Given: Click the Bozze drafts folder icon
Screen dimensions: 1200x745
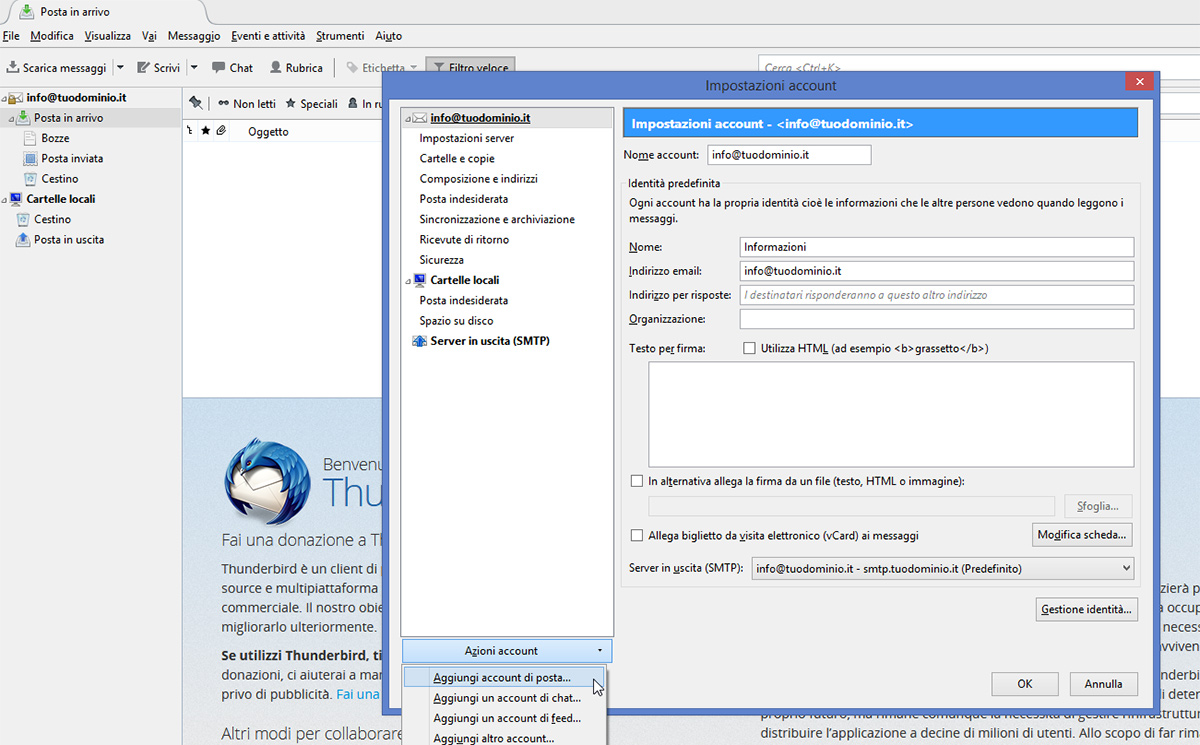Looking at the screenshot, I should (x=30, y=138).
